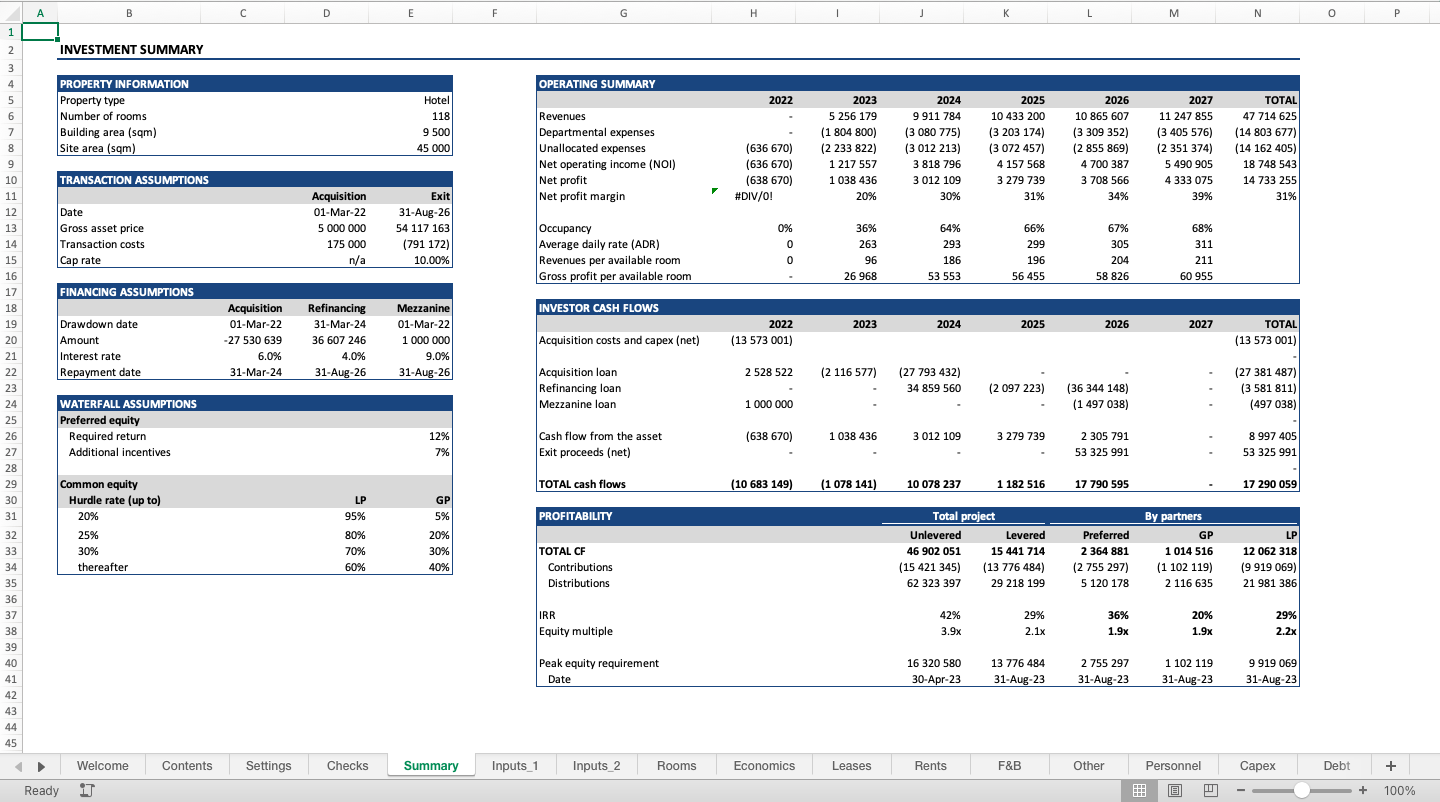Click the selection mode icon beside Ready
The height and width of the screenshot is (802, 1440).
[86, 790]
